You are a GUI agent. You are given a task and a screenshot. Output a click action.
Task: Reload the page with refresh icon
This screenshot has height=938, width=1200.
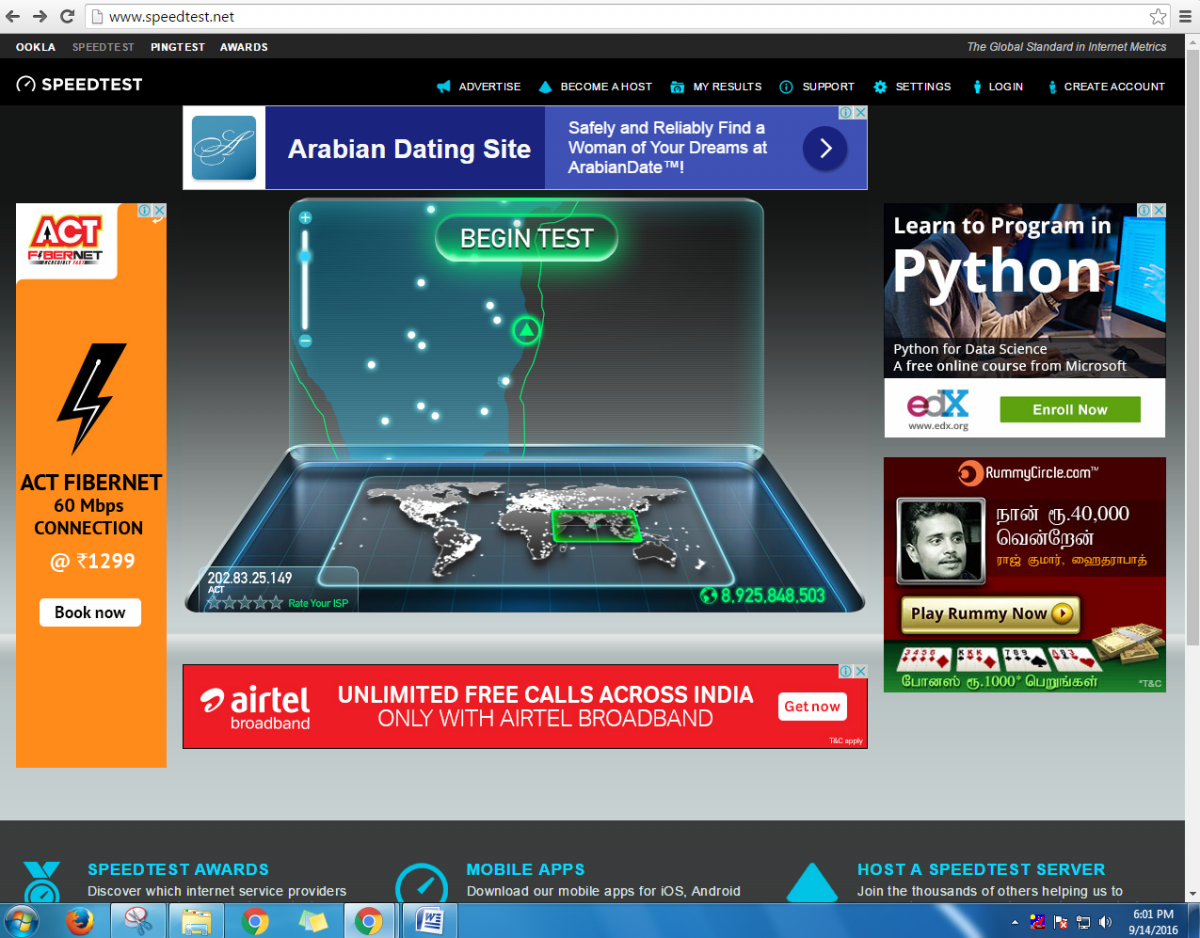[67, 17]
